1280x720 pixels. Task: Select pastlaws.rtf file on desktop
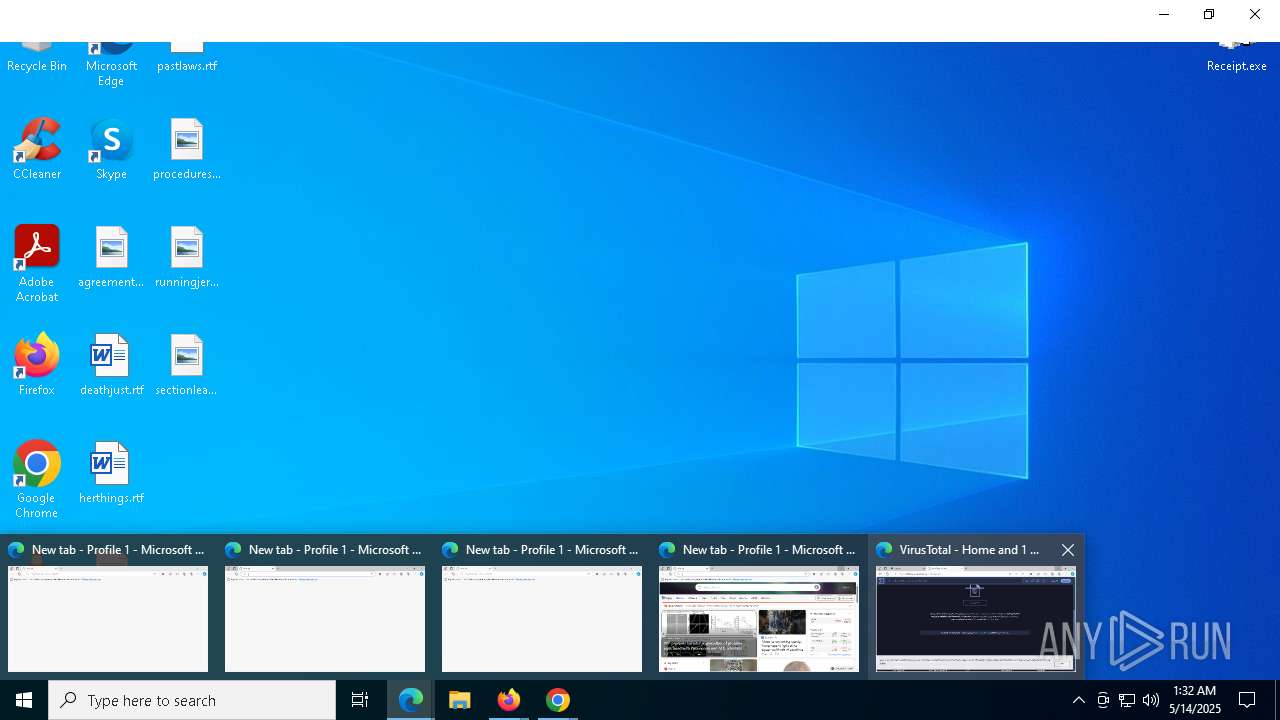click(x=187, y=58)
